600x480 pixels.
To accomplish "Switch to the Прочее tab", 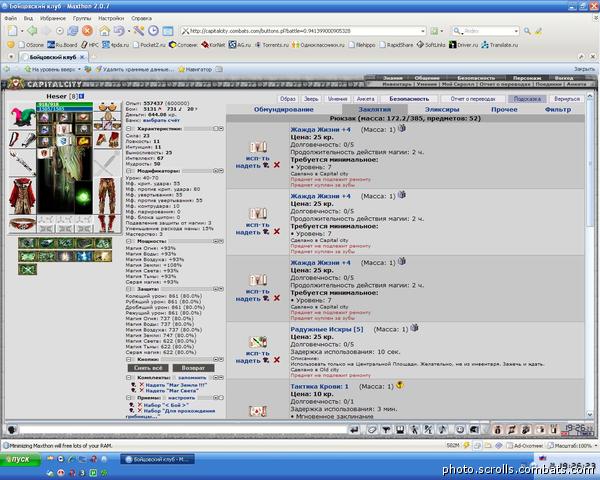I will click(x=504, y=109).
